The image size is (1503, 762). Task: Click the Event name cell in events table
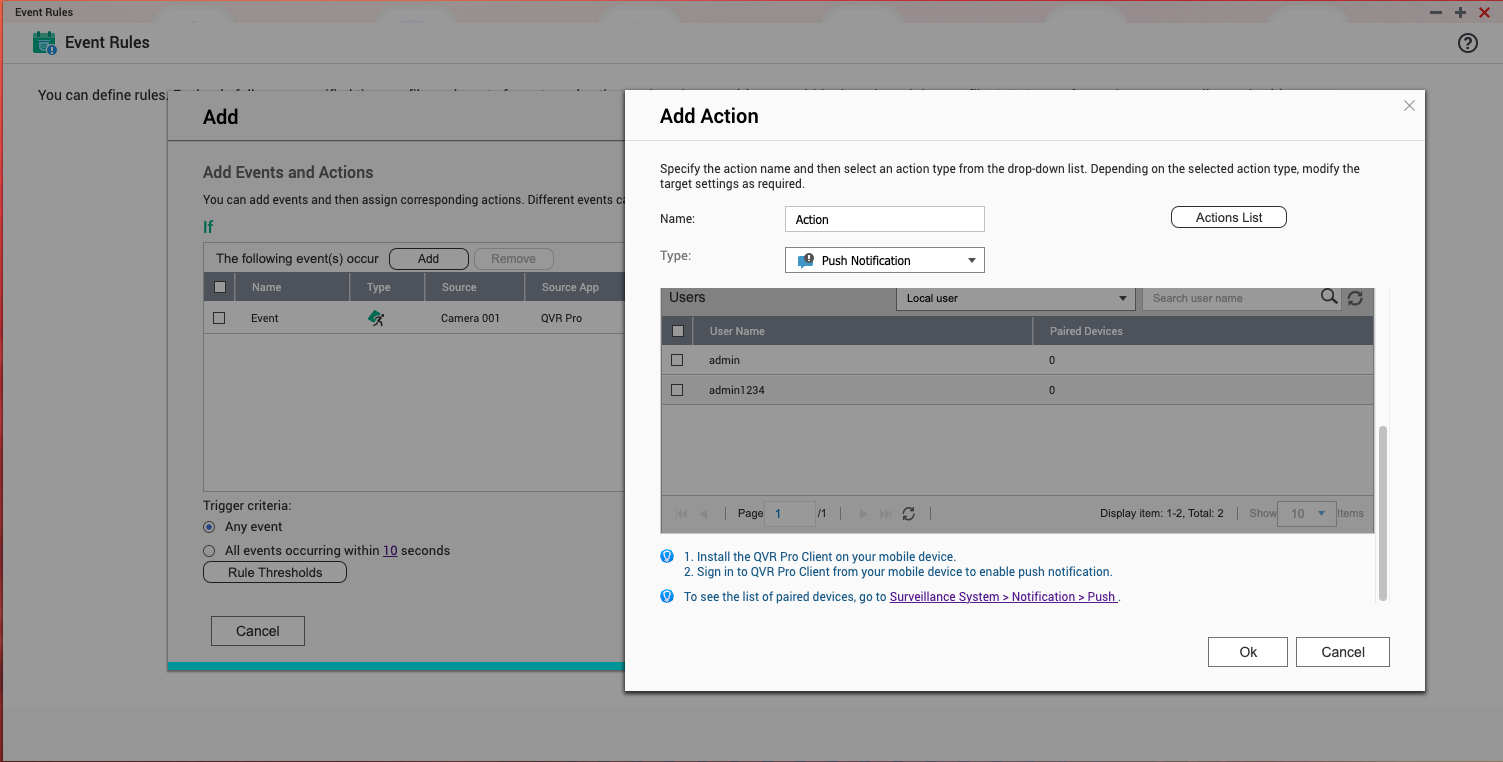click(x=265, y=318)
